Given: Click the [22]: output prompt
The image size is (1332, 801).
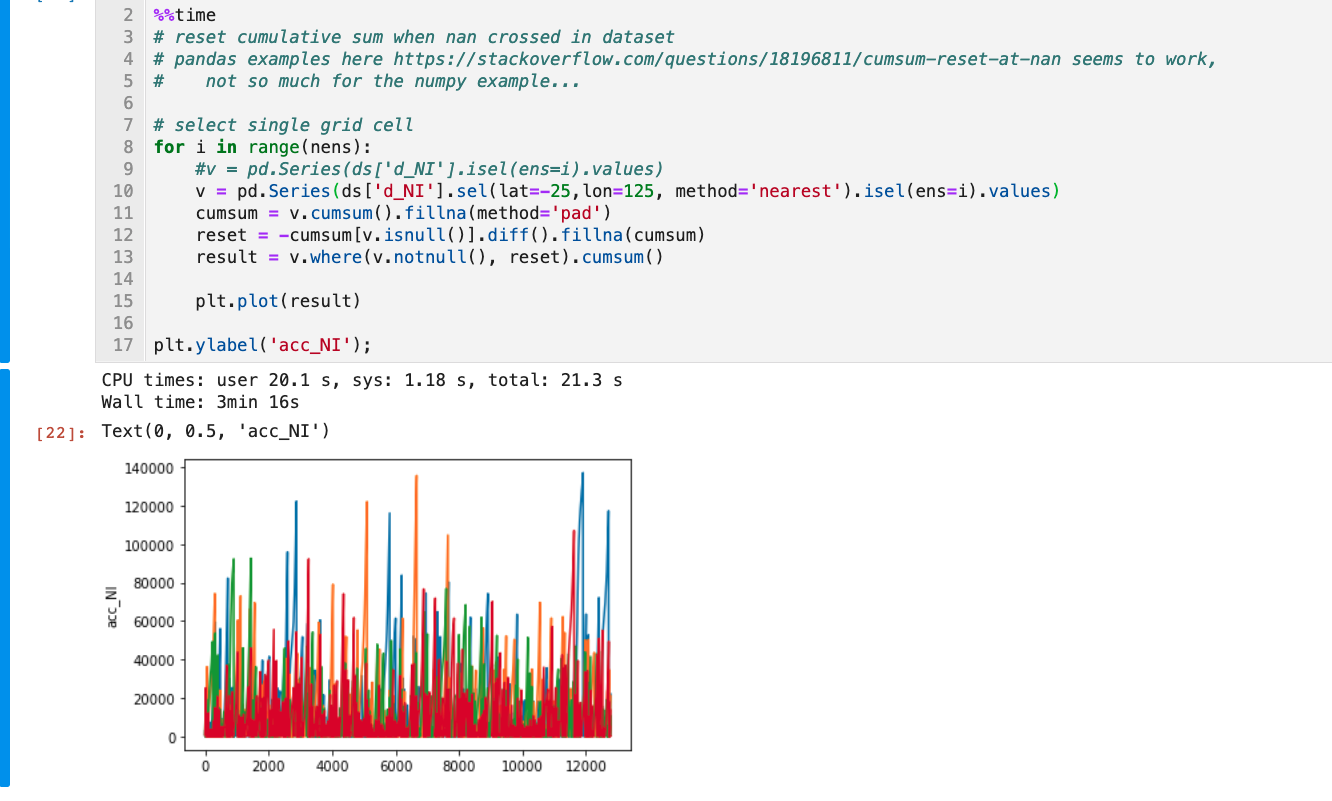Looking at the screenshot, I should pos(63,432).
